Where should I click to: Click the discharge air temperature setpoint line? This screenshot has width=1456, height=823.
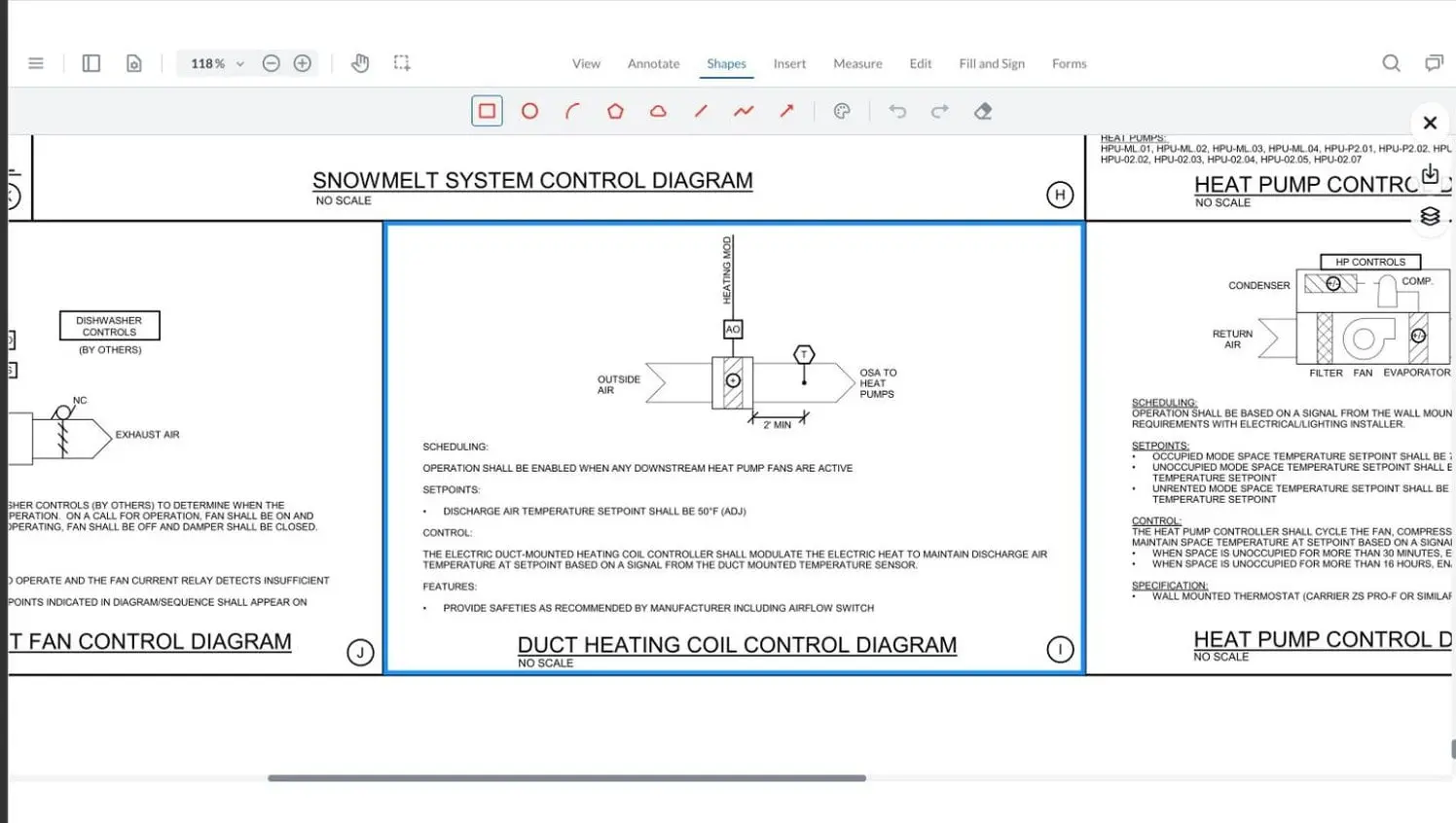[595, 511]
